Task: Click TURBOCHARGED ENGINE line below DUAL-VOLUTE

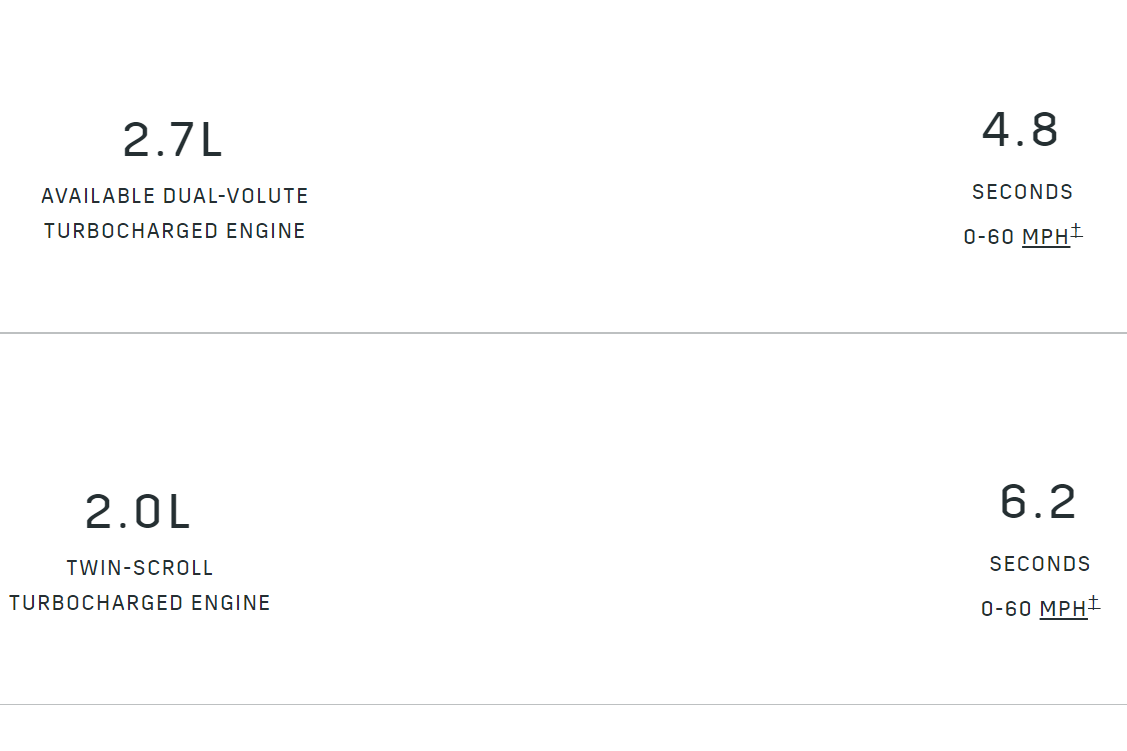Action: coord(175,231)
